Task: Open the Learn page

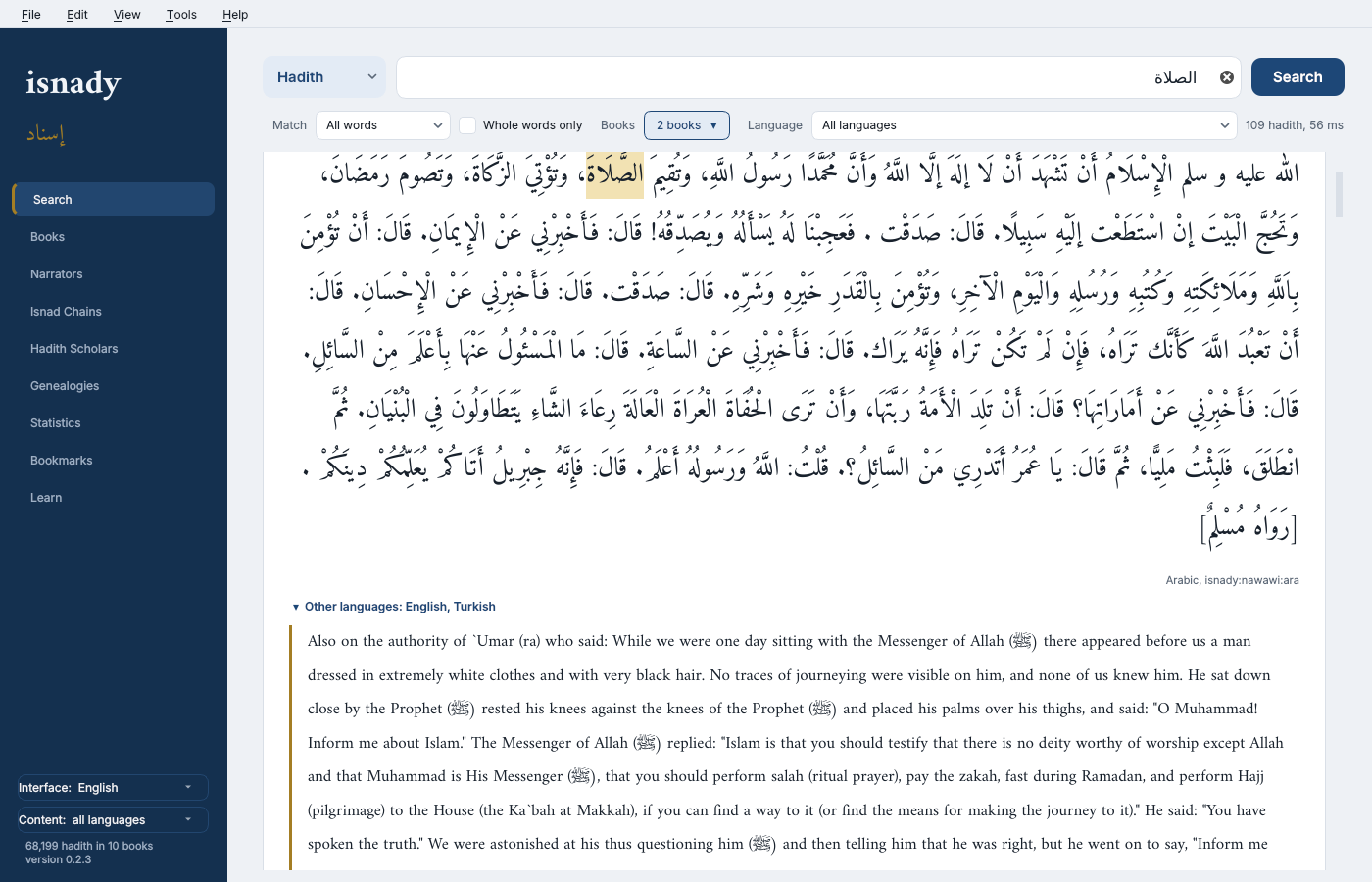Action: (x=113, y=498)
